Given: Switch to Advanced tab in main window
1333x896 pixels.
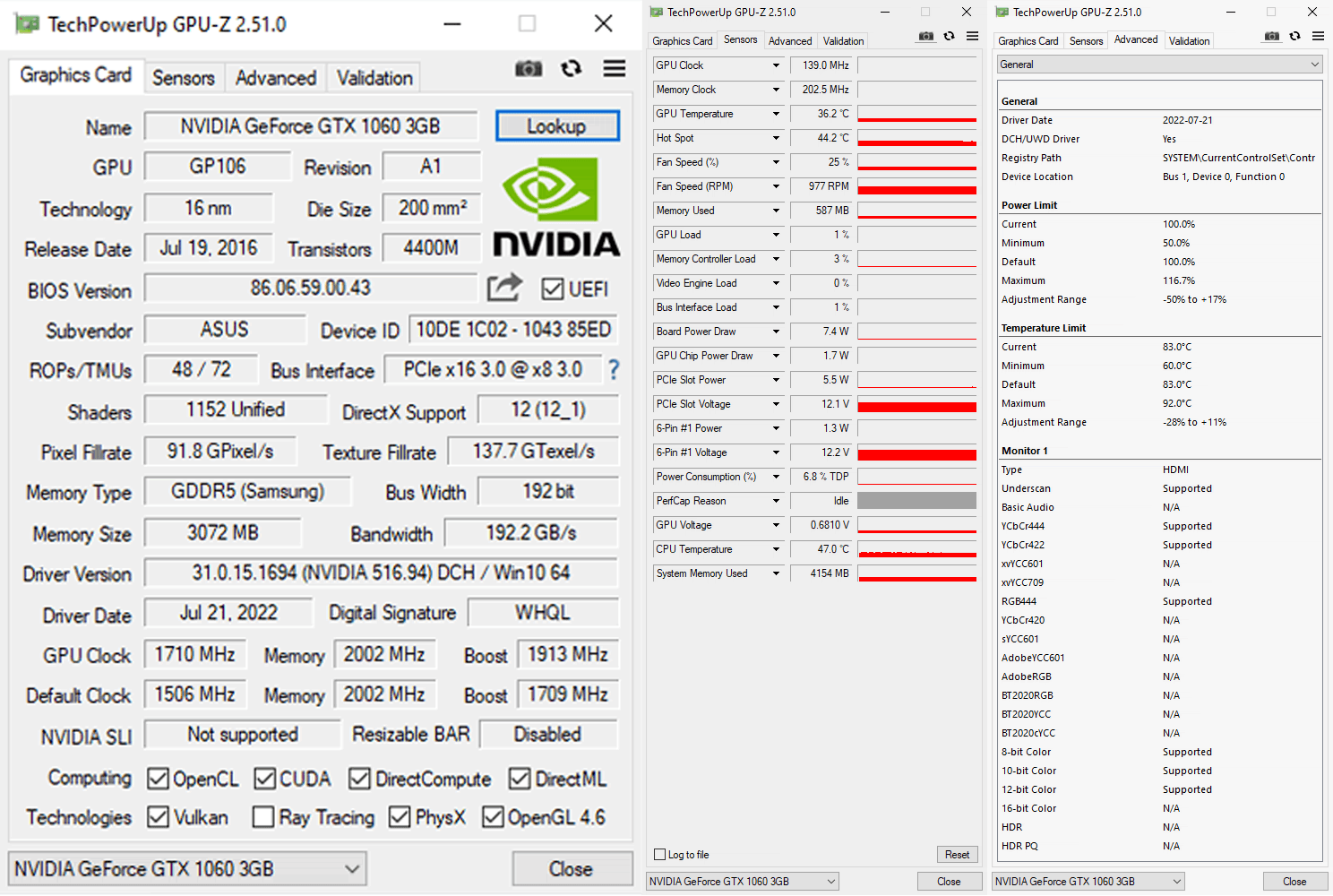Looking at the screenshot, I should pyautogui.click(x=276, y=78).
